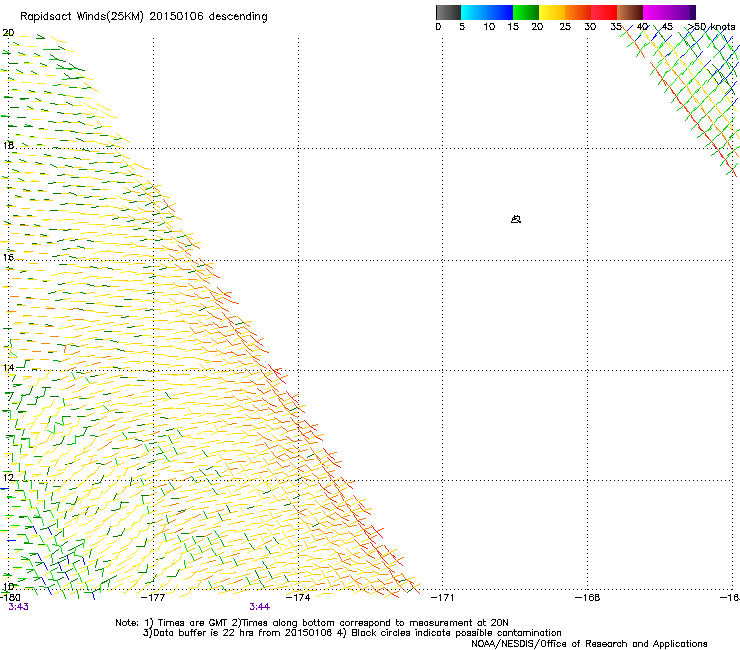
Task: Click the '>50 knots' legend label
Action: [x=711, y=27]
